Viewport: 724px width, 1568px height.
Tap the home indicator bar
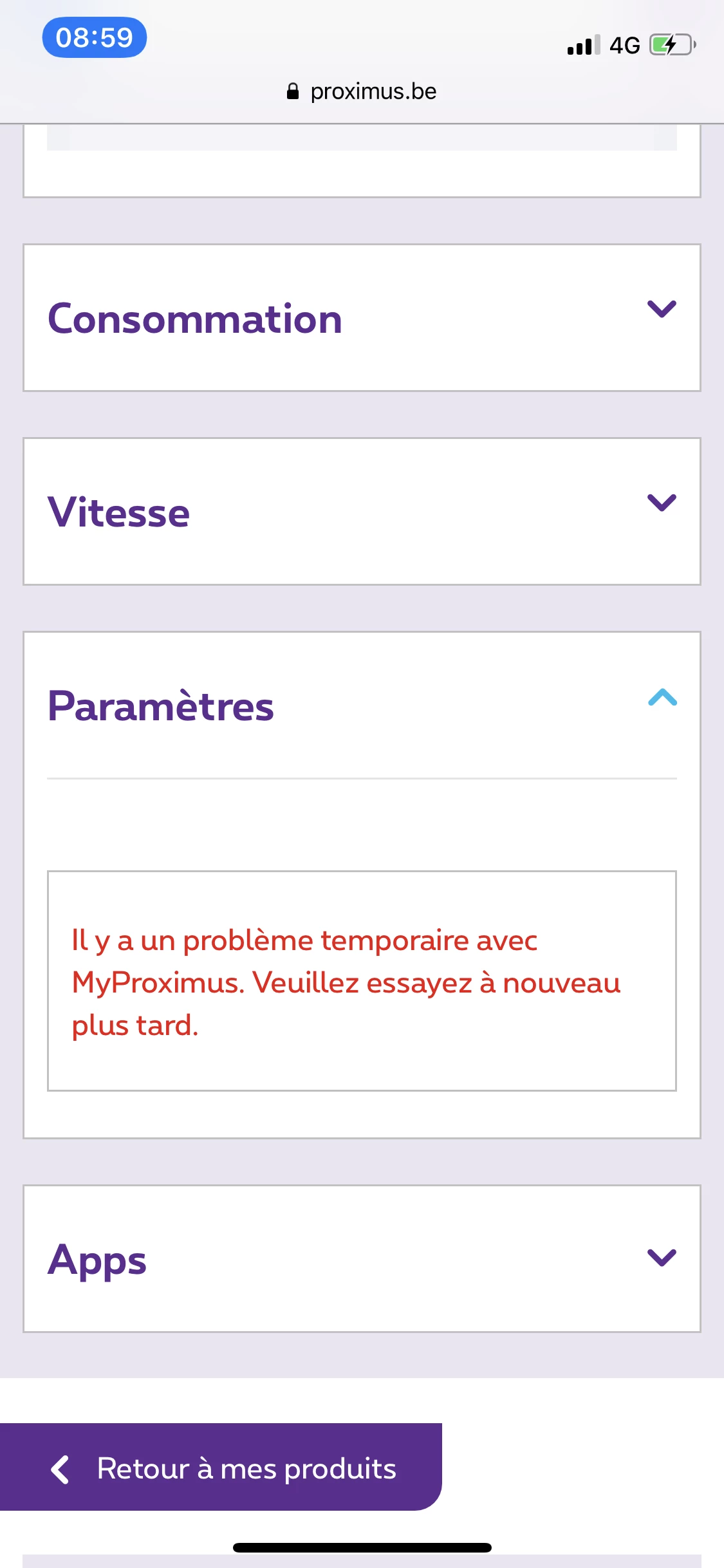(362, 1547)
